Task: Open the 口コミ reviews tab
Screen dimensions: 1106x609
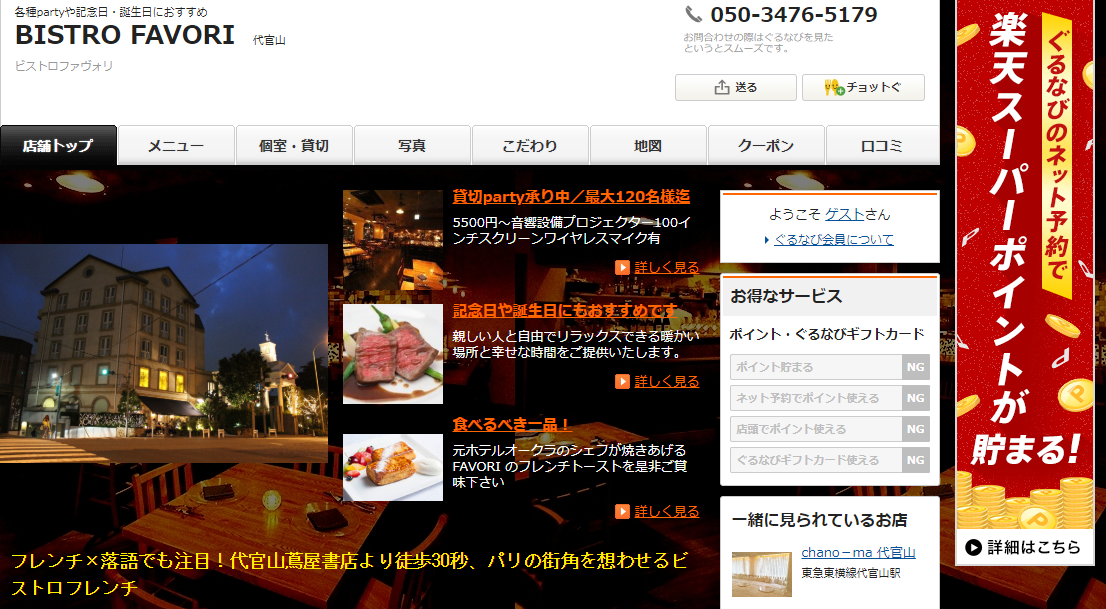Action: pyautogui.click(x=882, y=146)
